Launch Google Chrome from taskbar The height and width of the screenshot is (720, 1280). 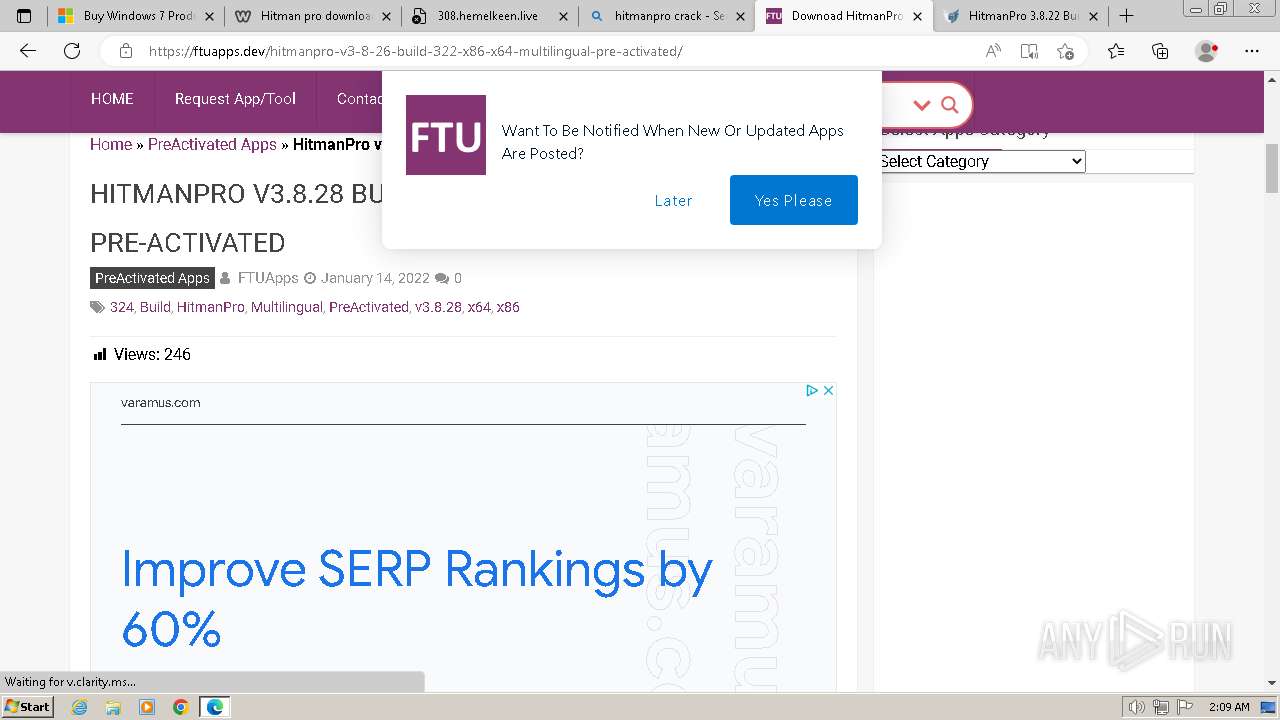click(180, 707)
